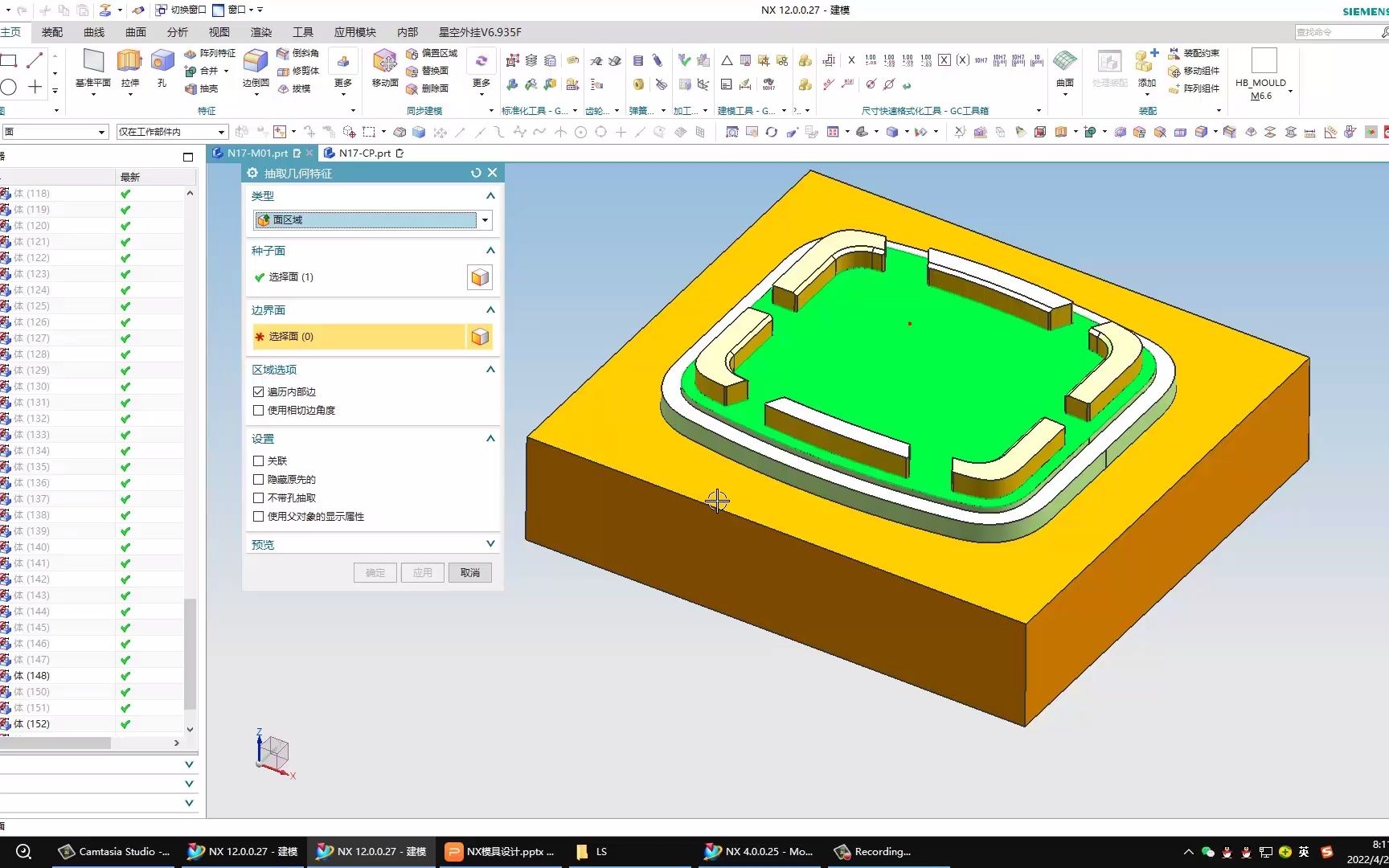The width and height of the screenshot is (1389, 868).
Task: Click the 拉伸 extrude tool
Action: (x=129, y=69)
